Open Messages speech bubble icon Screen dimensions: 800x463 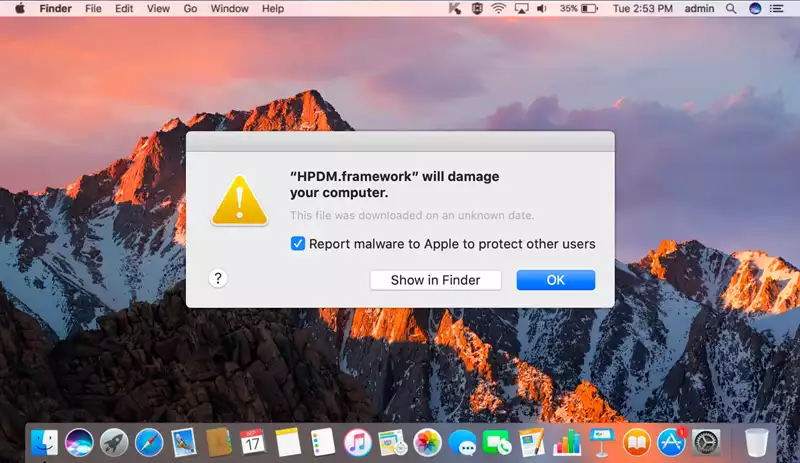462,443
